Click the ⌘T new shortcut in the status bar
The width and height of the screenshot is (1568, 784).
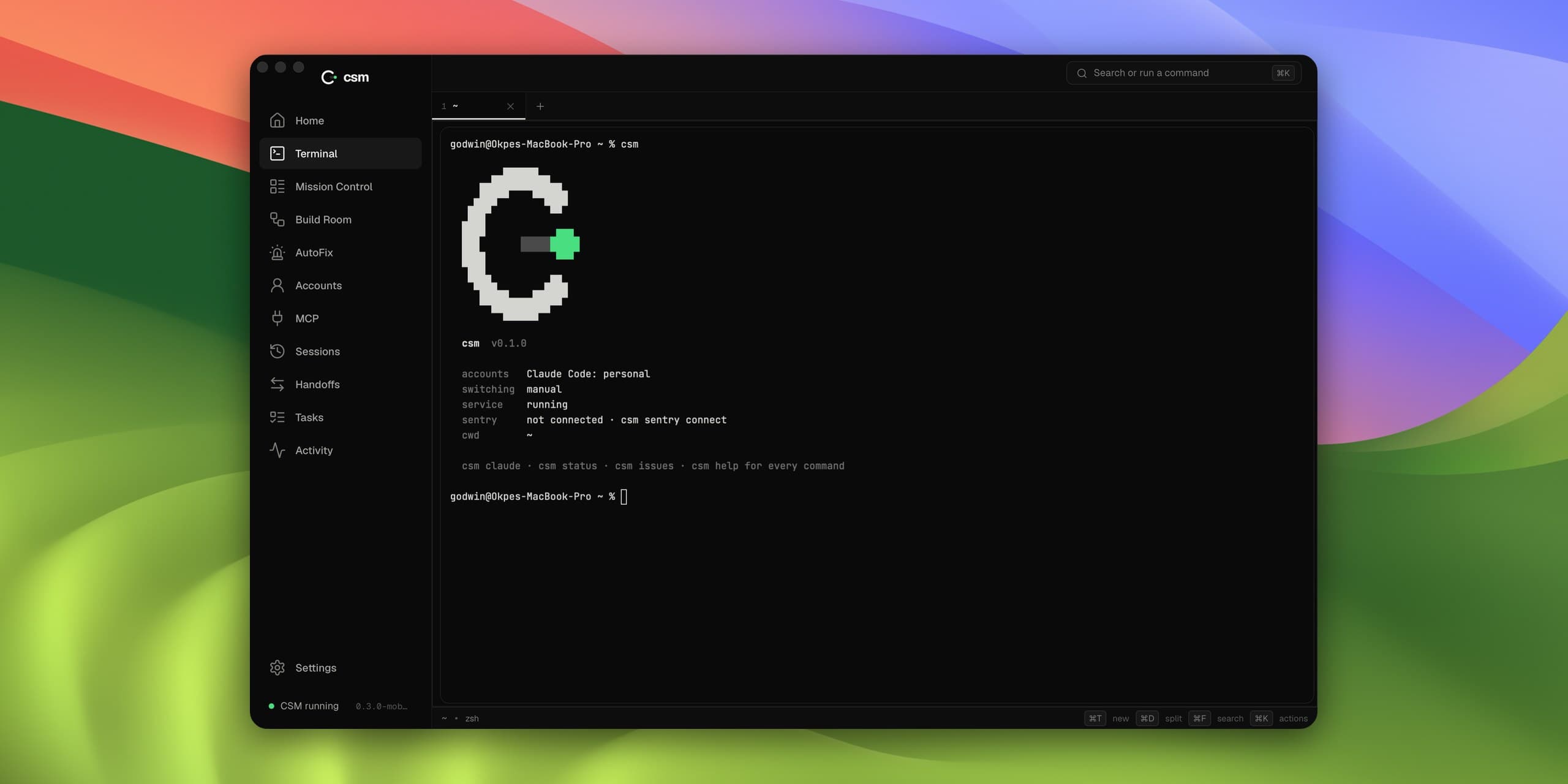[x=1106, y=718]
